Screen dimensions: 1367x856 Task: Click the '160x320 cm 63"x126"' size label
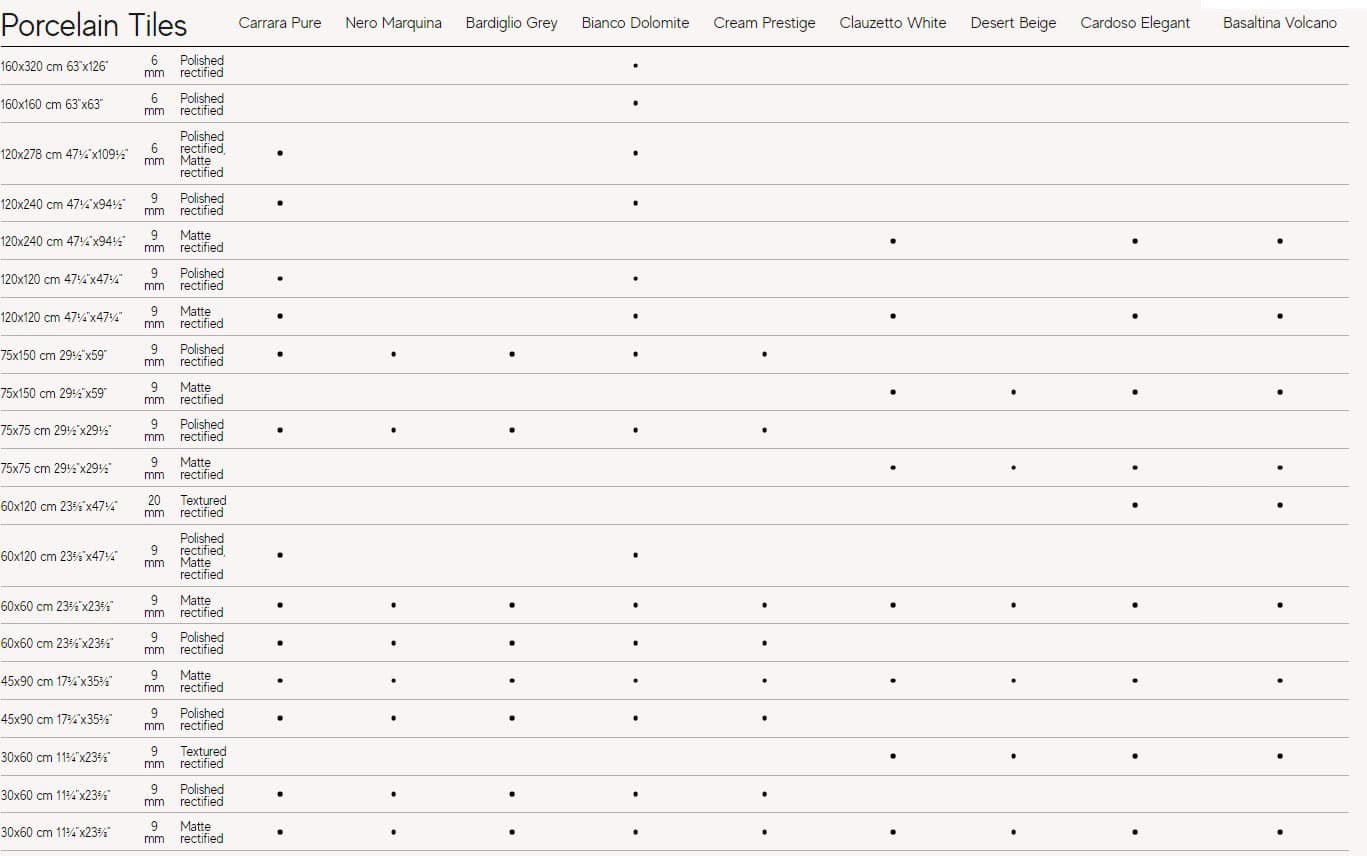[x=55, y=66]
